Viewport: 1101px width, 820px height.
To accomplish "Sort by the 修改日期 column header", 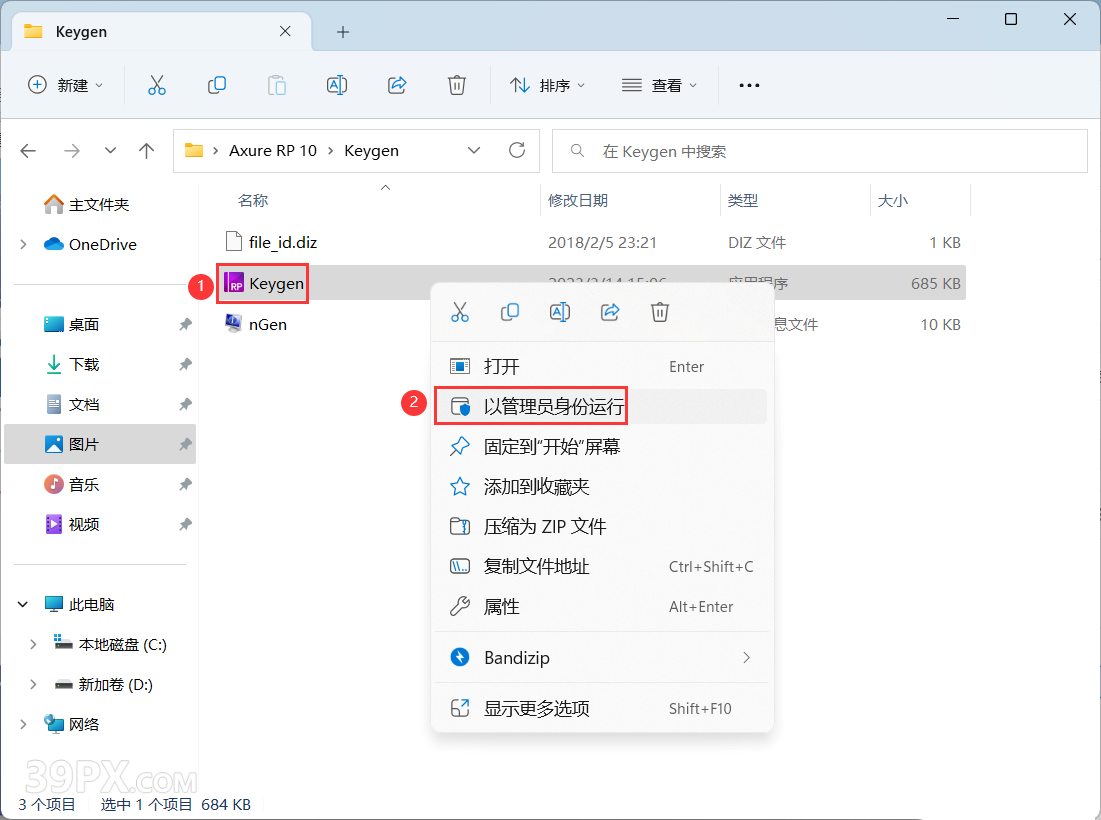I will (577, 201).
